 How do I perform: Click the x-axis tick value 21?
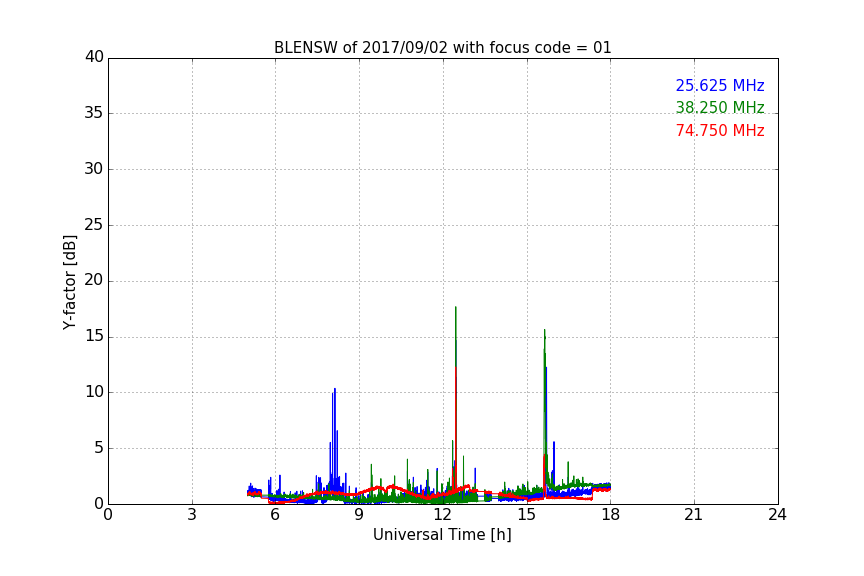(694, 515)
